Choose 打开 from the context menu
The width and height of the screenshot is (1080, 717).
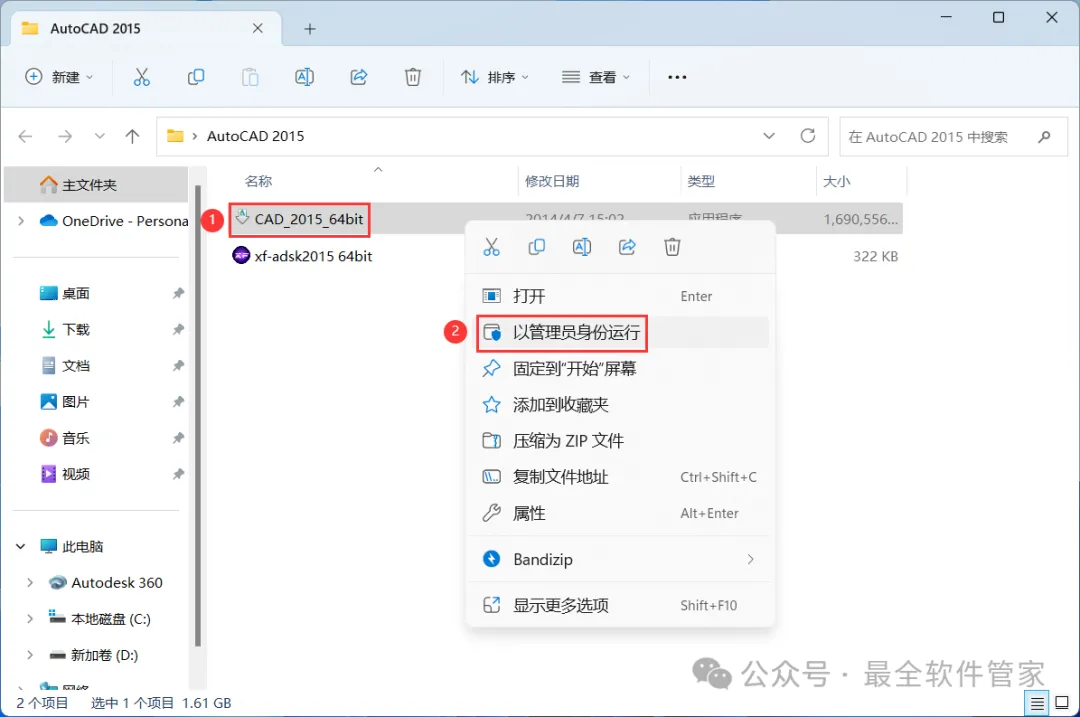(620, 296)
